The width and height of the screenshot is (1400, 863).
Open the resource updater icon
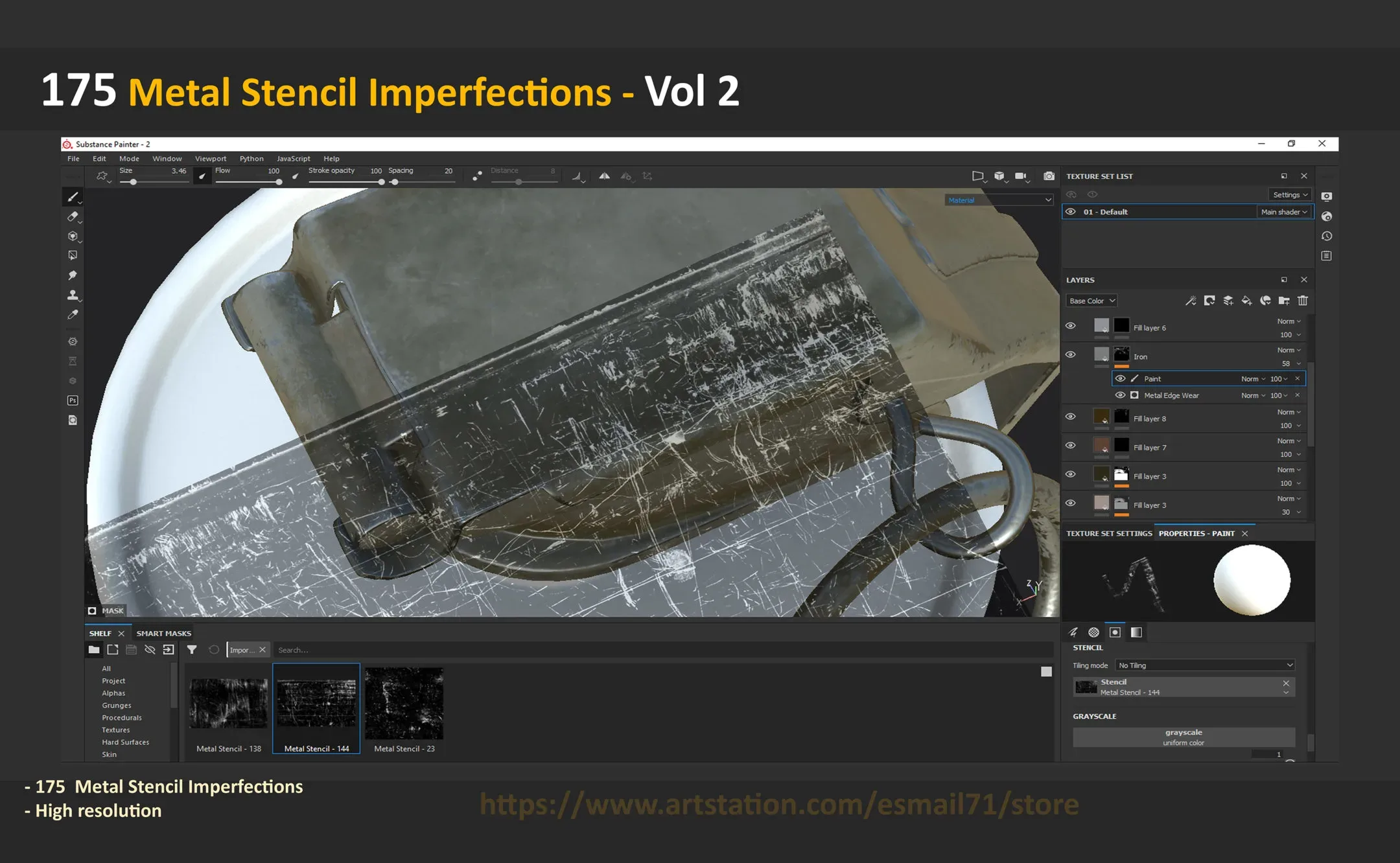(x=73, y=420)
